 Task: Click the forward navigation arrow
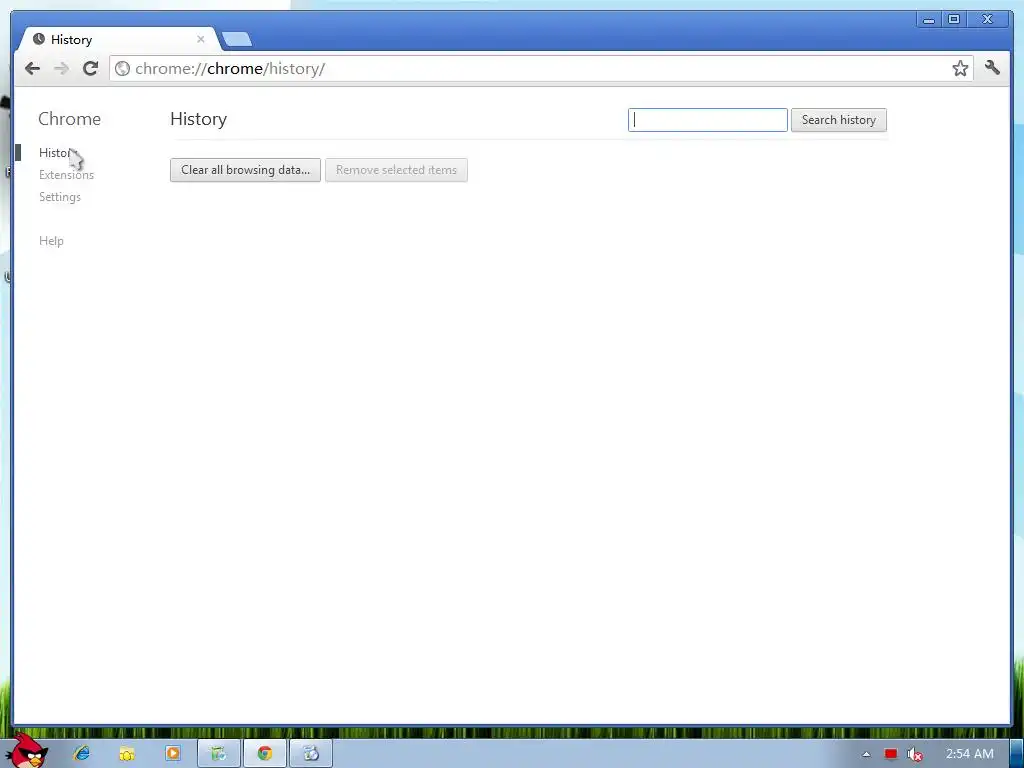(x=61, y=69)
